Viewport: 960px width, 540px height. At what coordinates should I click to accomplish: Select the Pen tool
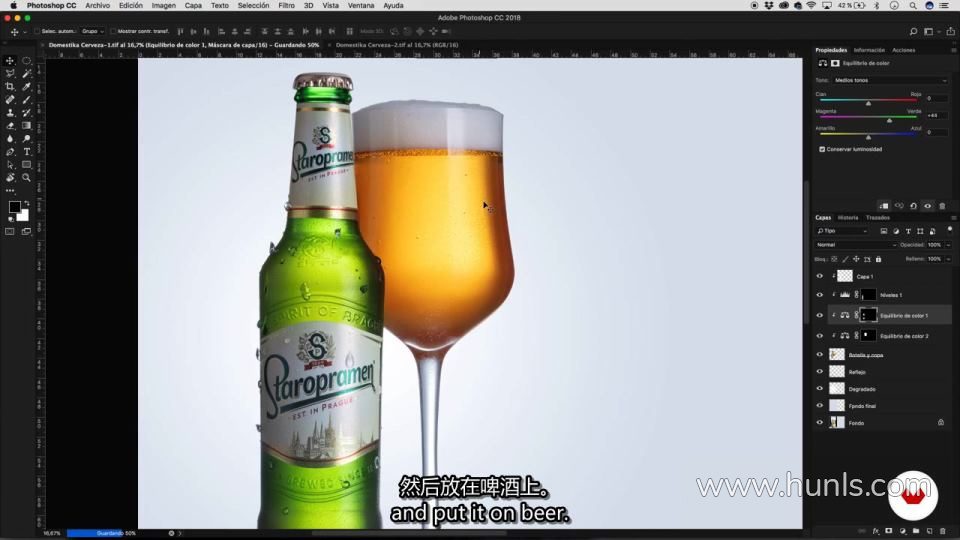10,152
